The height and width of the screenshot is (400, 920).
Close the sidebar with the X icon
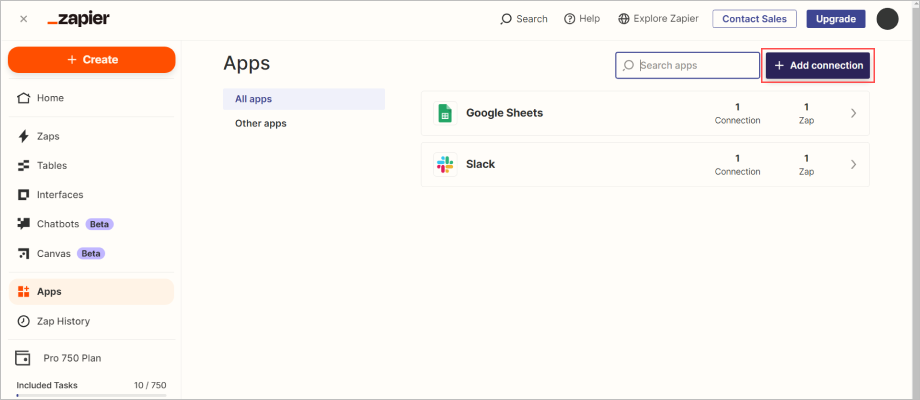pyautogui.click(x=23, y=19)
